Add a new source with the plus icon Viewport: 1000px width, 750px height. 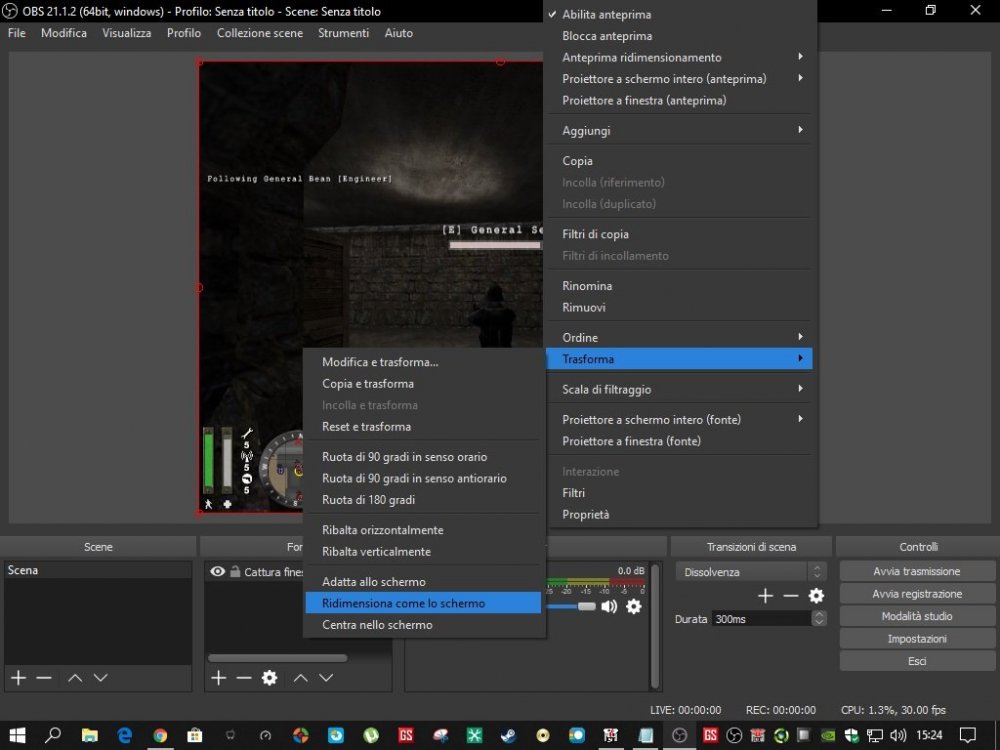coord(219,677)
